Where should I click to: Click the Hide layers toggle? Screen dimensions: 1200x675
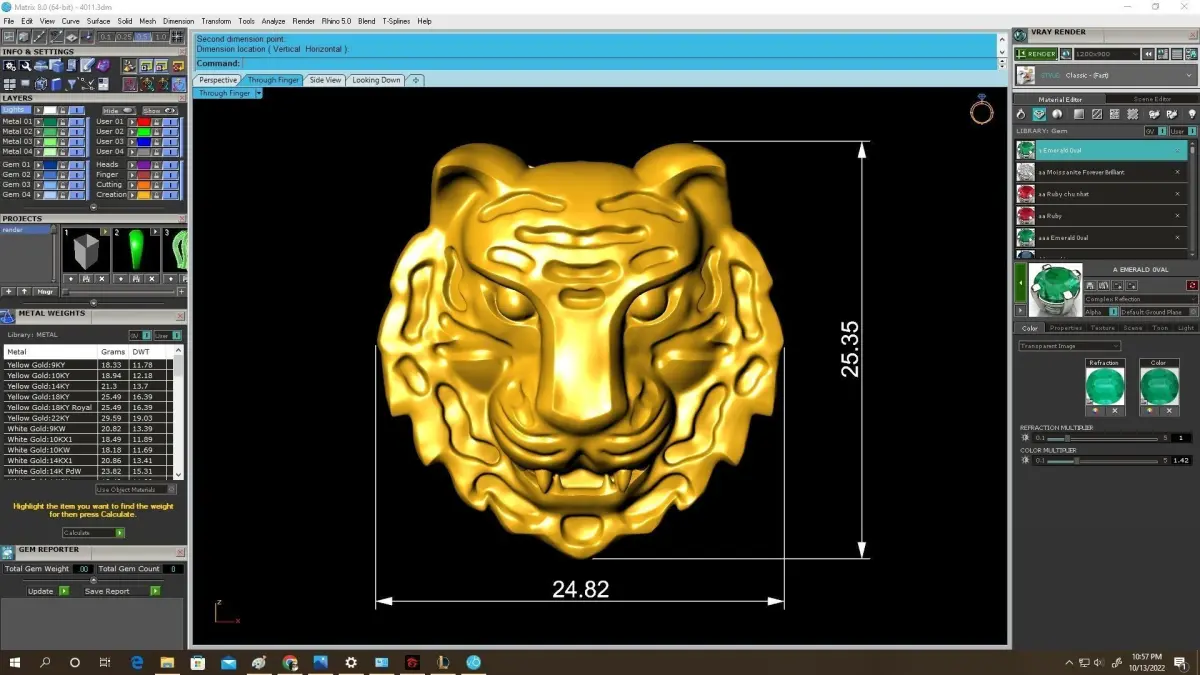pos(118,110)
